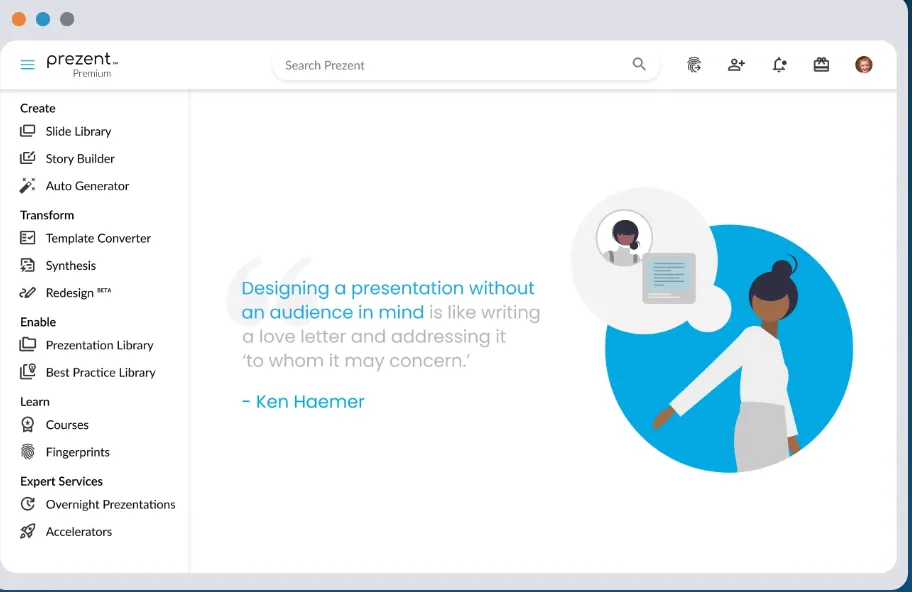The image size is (912, 592).
Task: Click the Synthesis icon
Action: 27,265
